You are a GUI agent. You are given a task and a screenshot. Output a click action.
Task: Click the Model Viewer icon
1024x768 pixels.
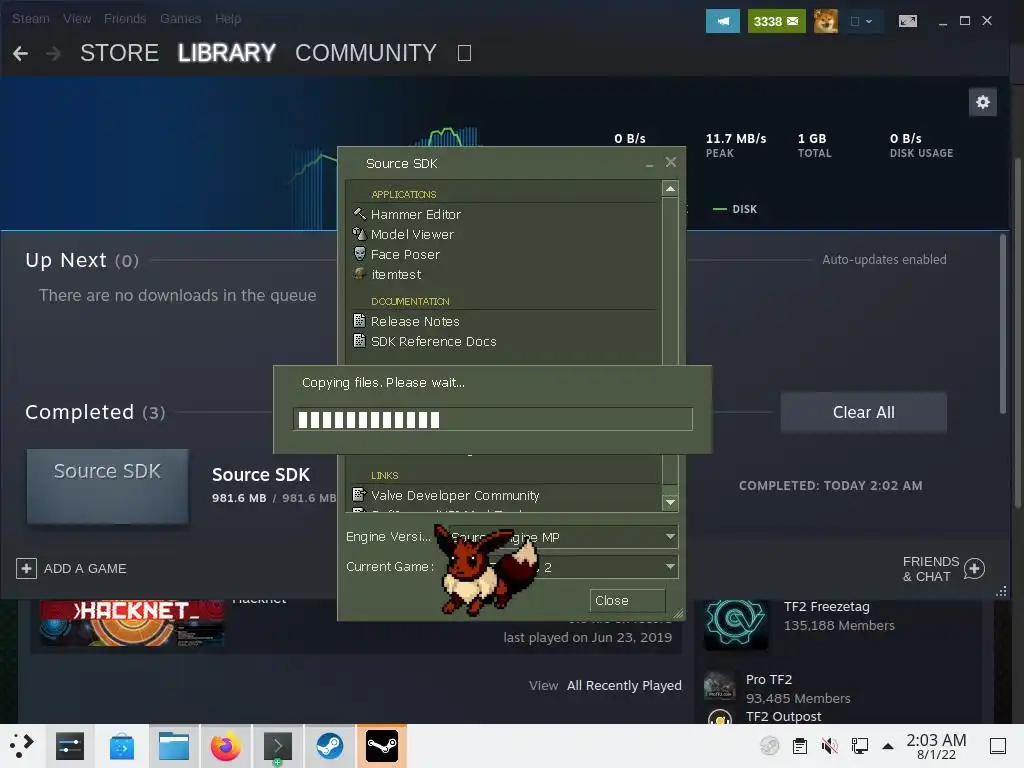[x=359, y=234]
